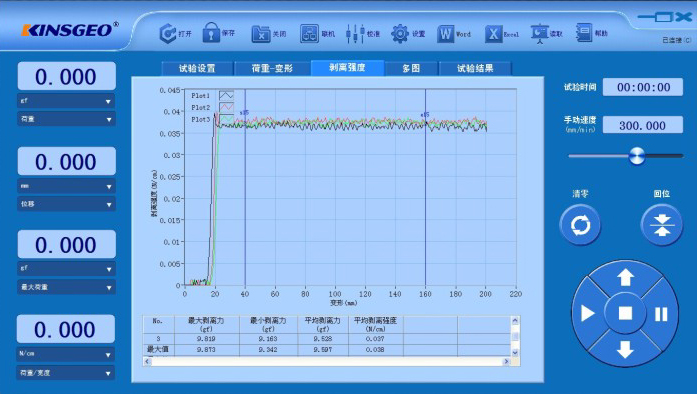This screenshot has width=697, height=394.
Task: Toggle the Plot3 green legend swatch
Action: (226, 119)
